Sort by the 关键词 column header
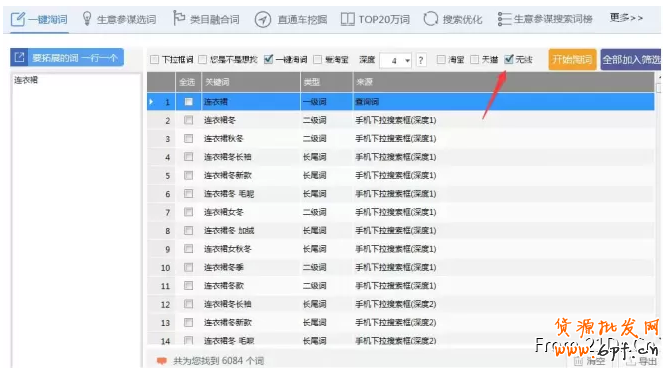Screen dimensions: 669x372 [x=250, y=82]
